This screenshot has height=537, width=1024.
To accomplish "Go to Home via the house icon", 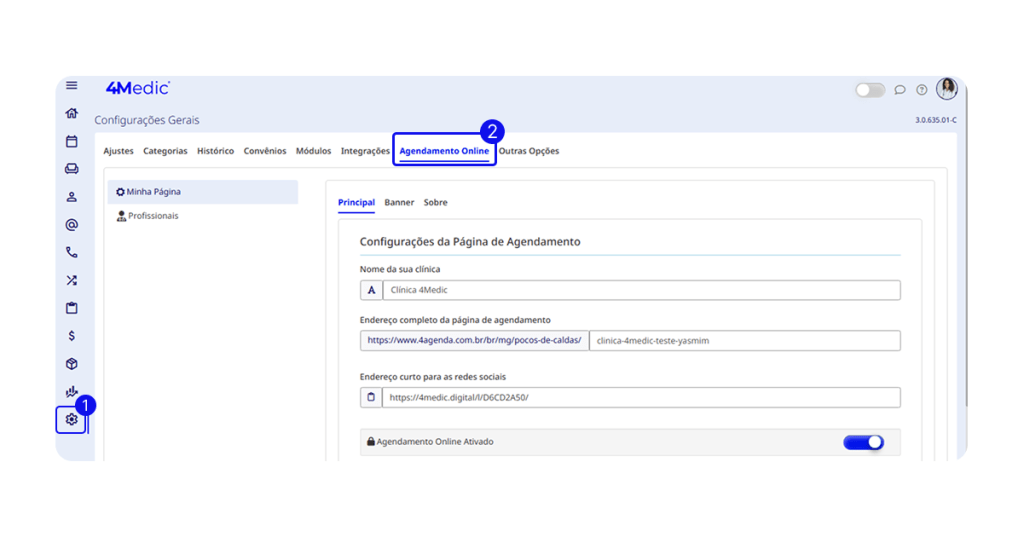I will click(x=72, y=114).
